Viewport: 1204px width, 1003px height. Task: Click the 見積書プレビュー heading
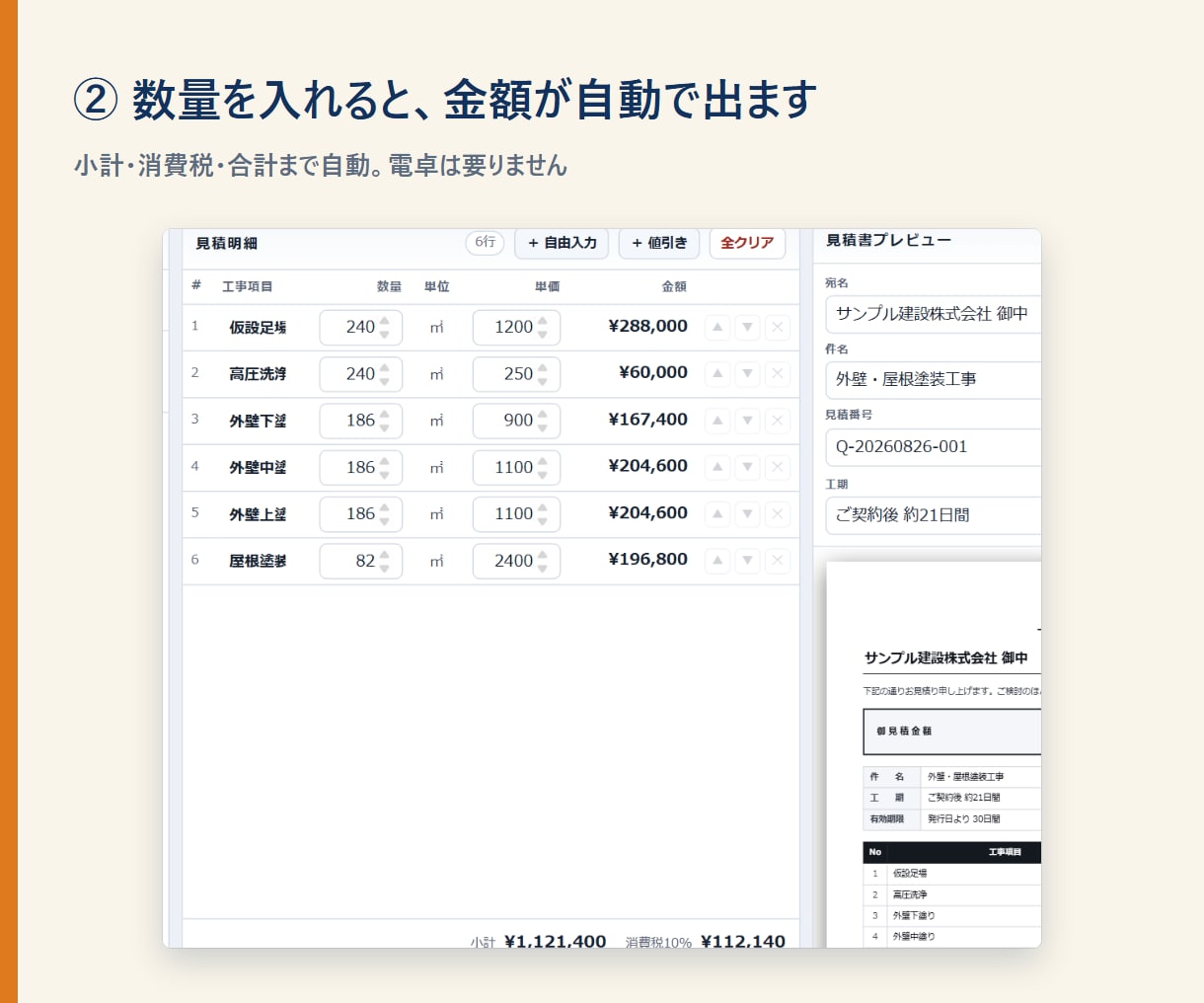888,240
